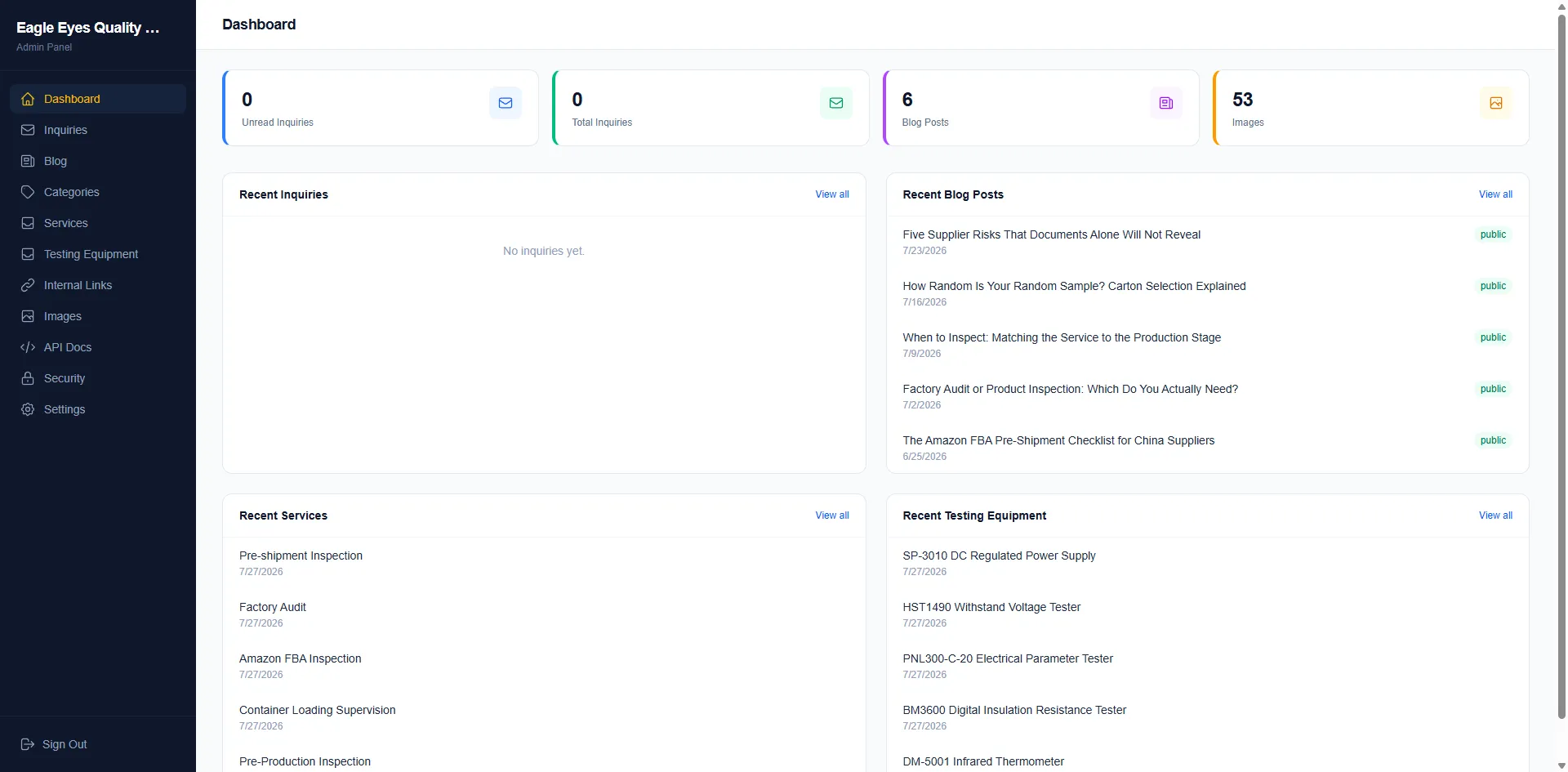Click the Internal Links chain icon
This screenshot has height=772, width=1568.
(28, 285)
